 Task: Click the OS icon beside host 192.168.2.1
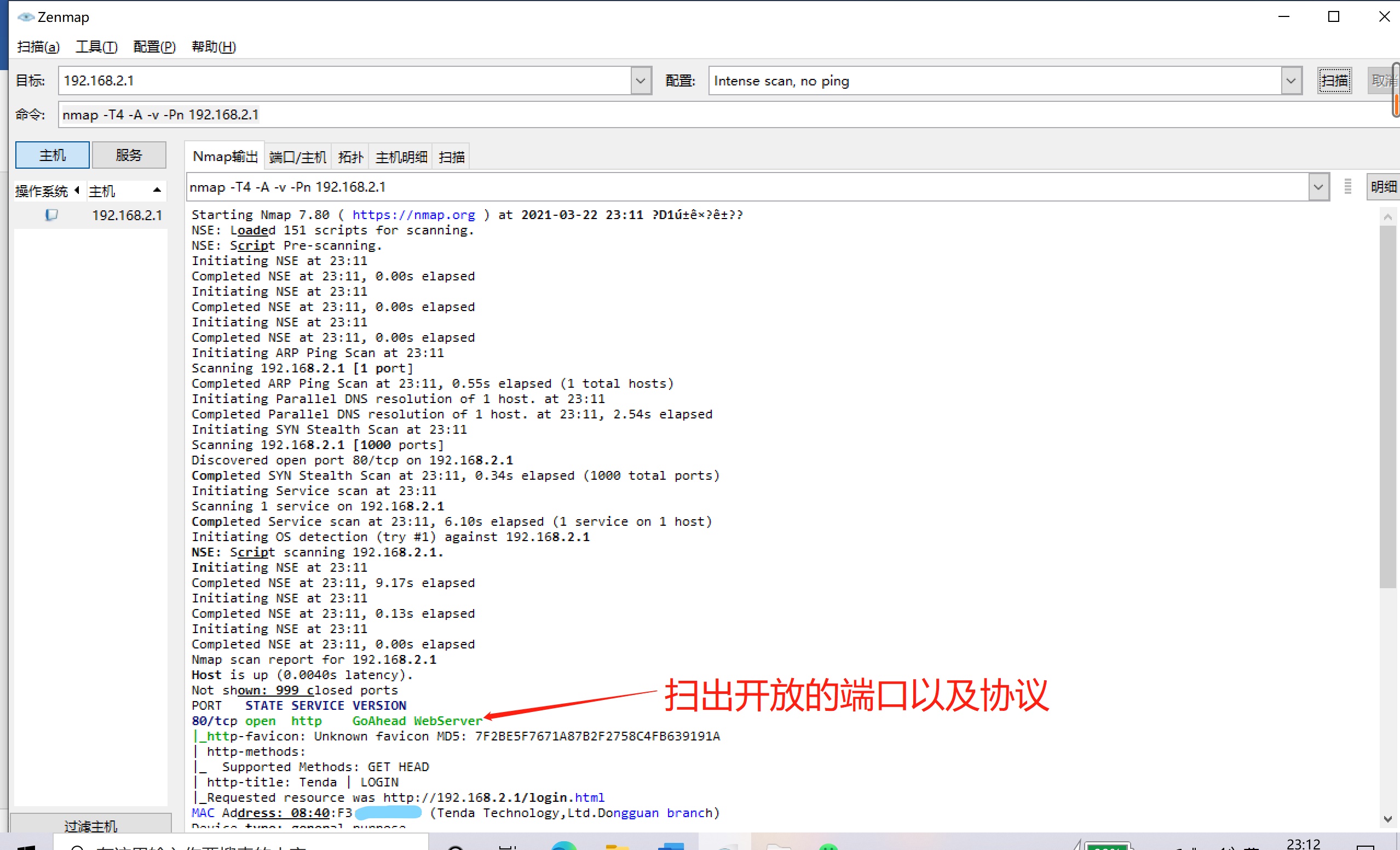click(x=51, y=215)
